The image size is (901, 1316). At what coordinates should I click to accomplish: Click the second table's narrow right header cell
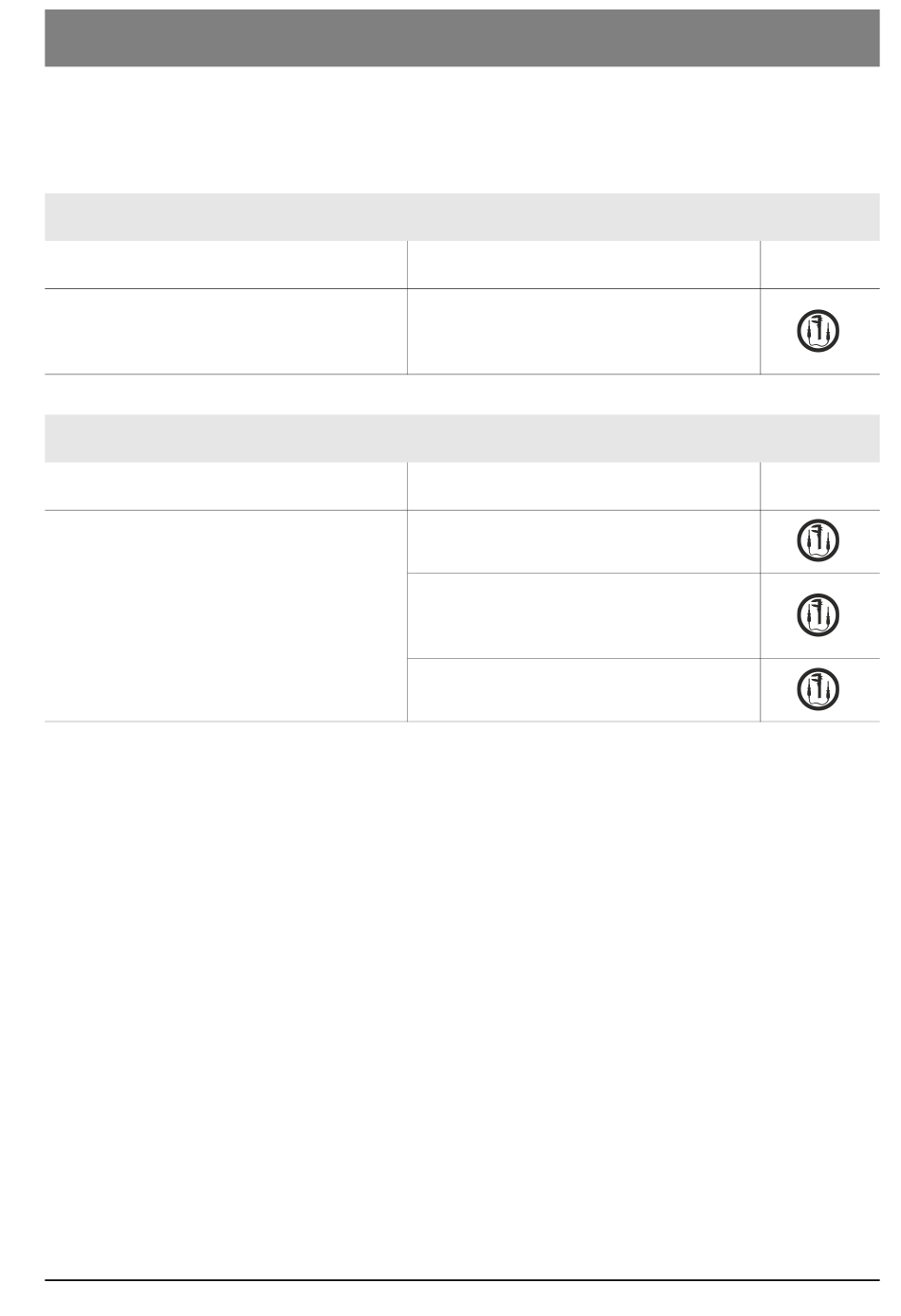coord(820,486)
